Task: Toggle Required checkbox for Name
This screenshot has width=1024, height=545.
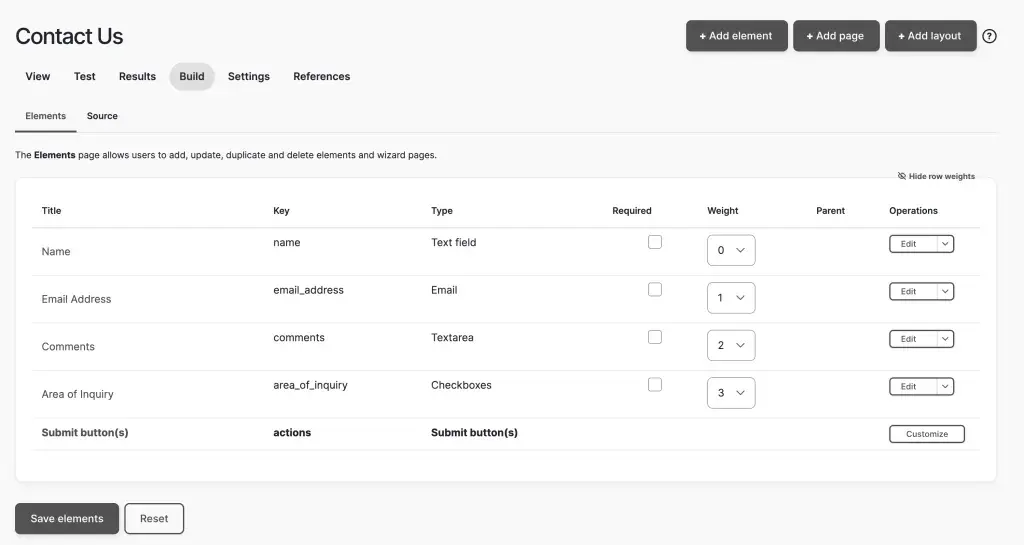Action: coord(655,242)
